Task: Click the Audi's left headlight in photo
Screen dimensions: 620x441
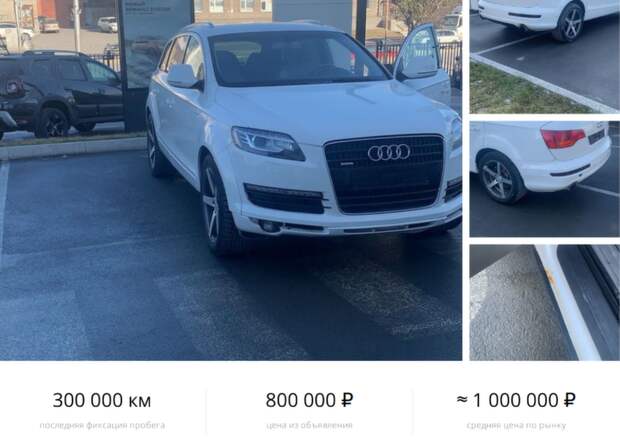Action: pyautogui.click(x=268, y=143)
